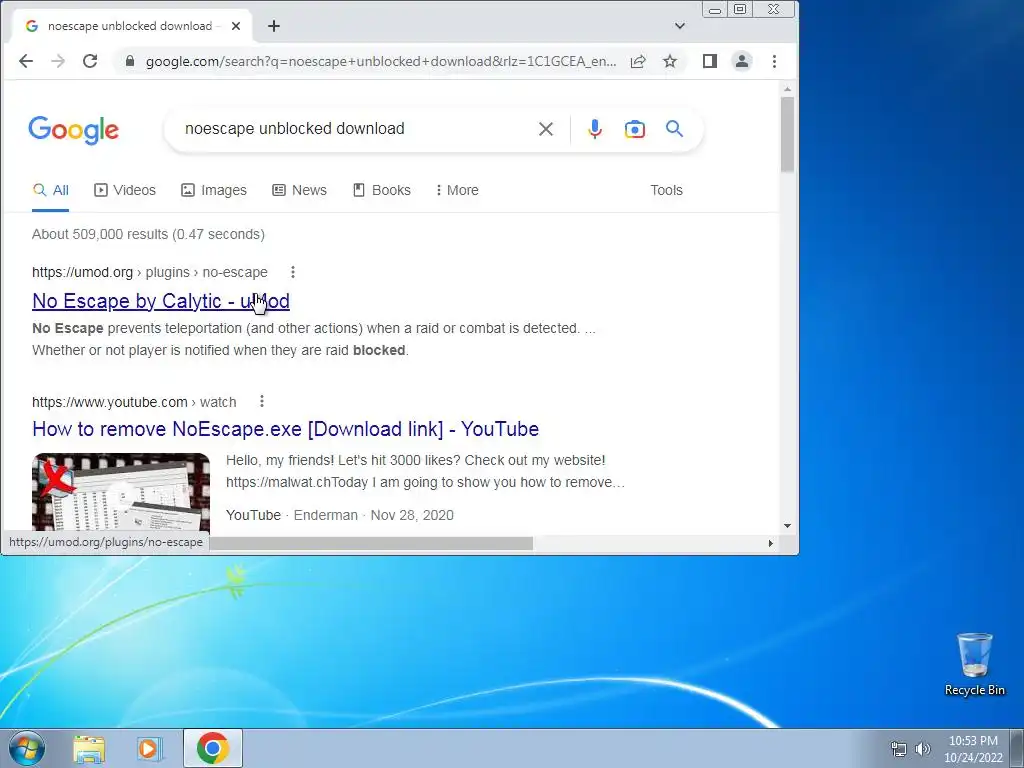Viewport: 1024px width, 768px height.
Task: Bookmark this tab with the star
Action: [x=670, y=61]
